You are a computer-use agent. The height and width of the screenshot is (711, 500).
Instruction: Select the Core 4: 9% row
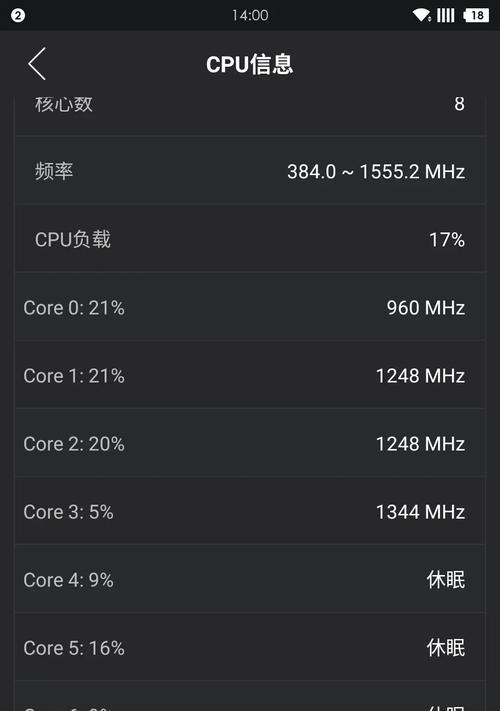pyautogui.click(x=250, y=579)
